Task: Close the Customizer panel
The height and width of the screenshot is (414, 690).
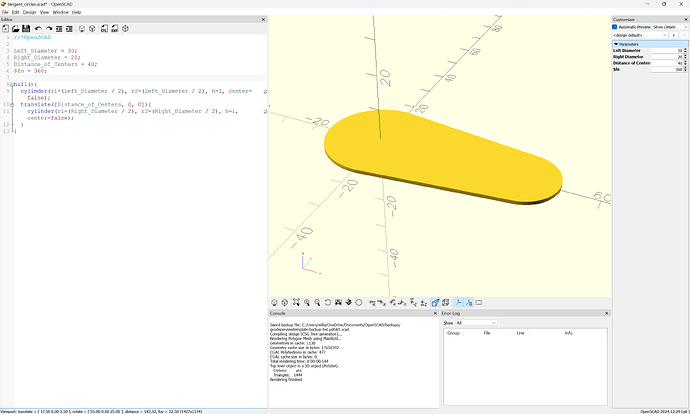Action: [686, 19]
